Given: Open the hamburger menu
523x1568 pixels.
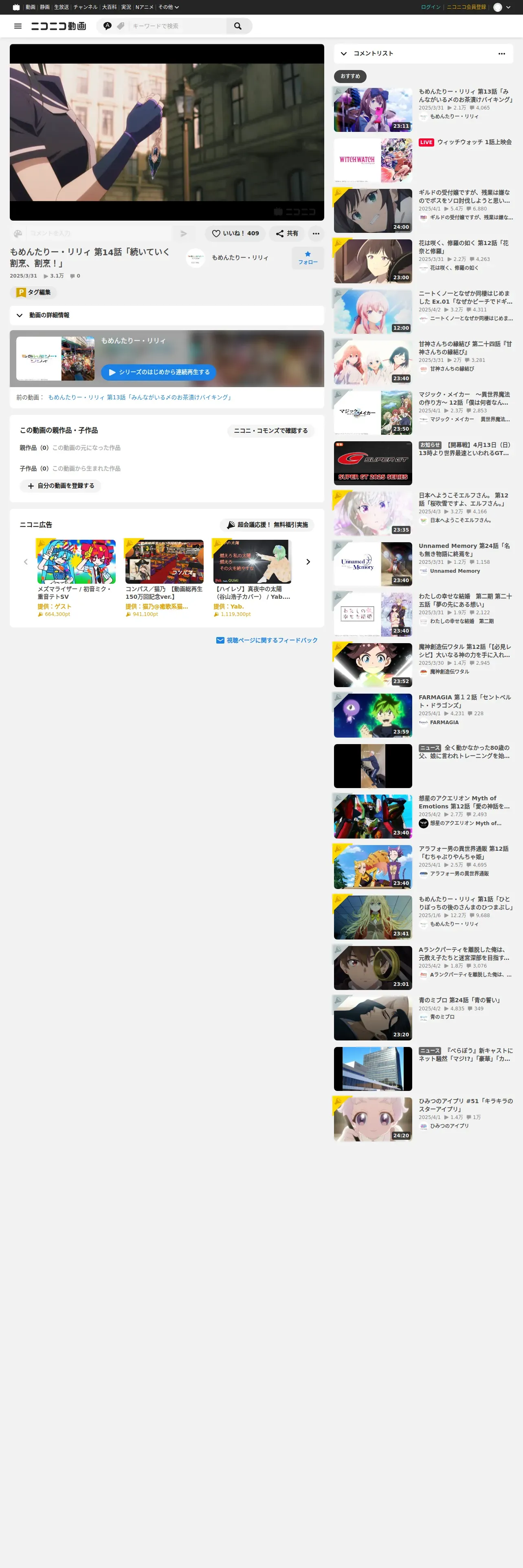Looking at the screenshot, I should [18, 26].
